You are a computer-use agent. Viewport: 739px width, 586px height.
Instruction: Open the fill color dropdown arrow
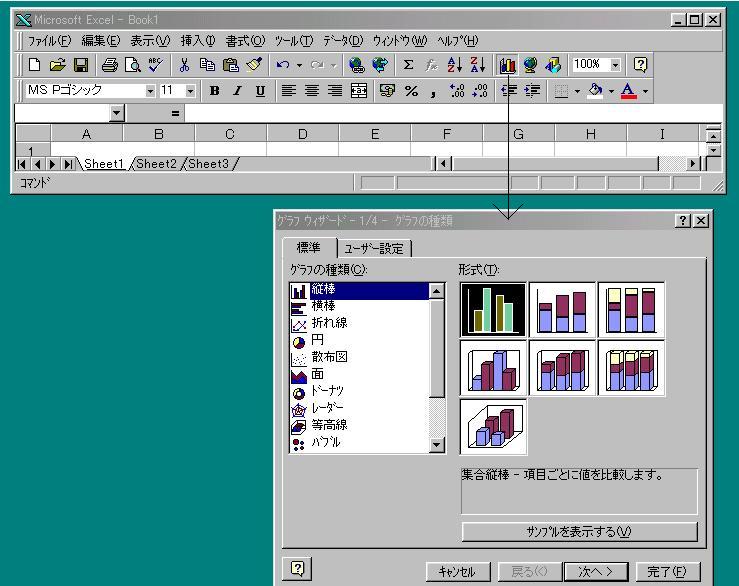pos(611,91)
